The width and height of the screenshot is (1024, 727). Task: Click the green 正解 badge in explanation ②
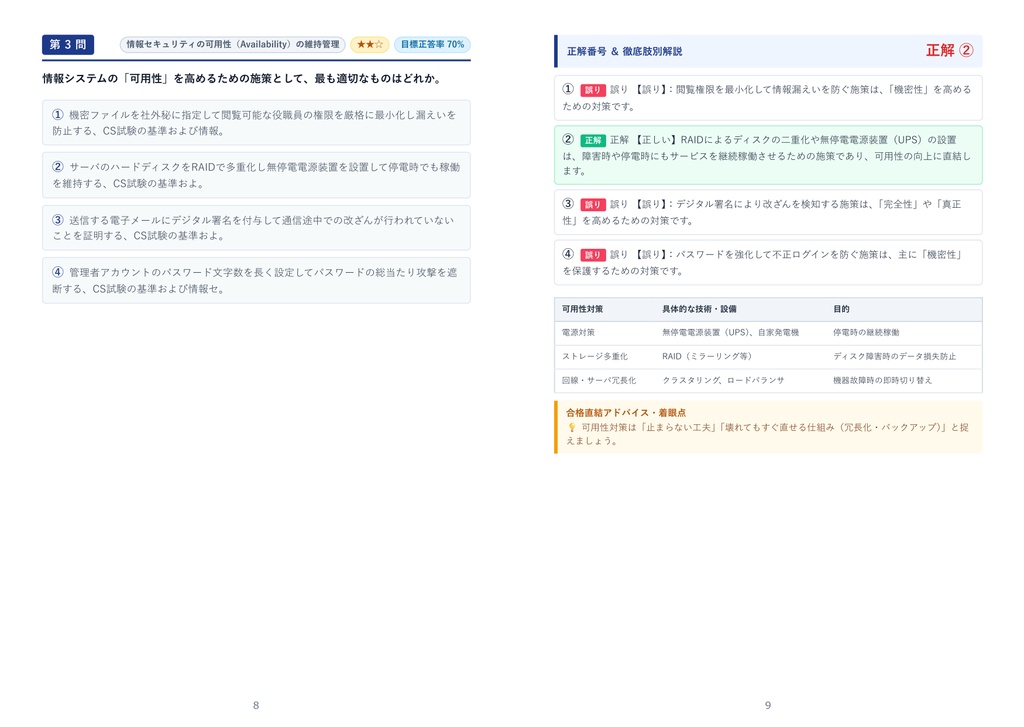click(x=593, y=140)
